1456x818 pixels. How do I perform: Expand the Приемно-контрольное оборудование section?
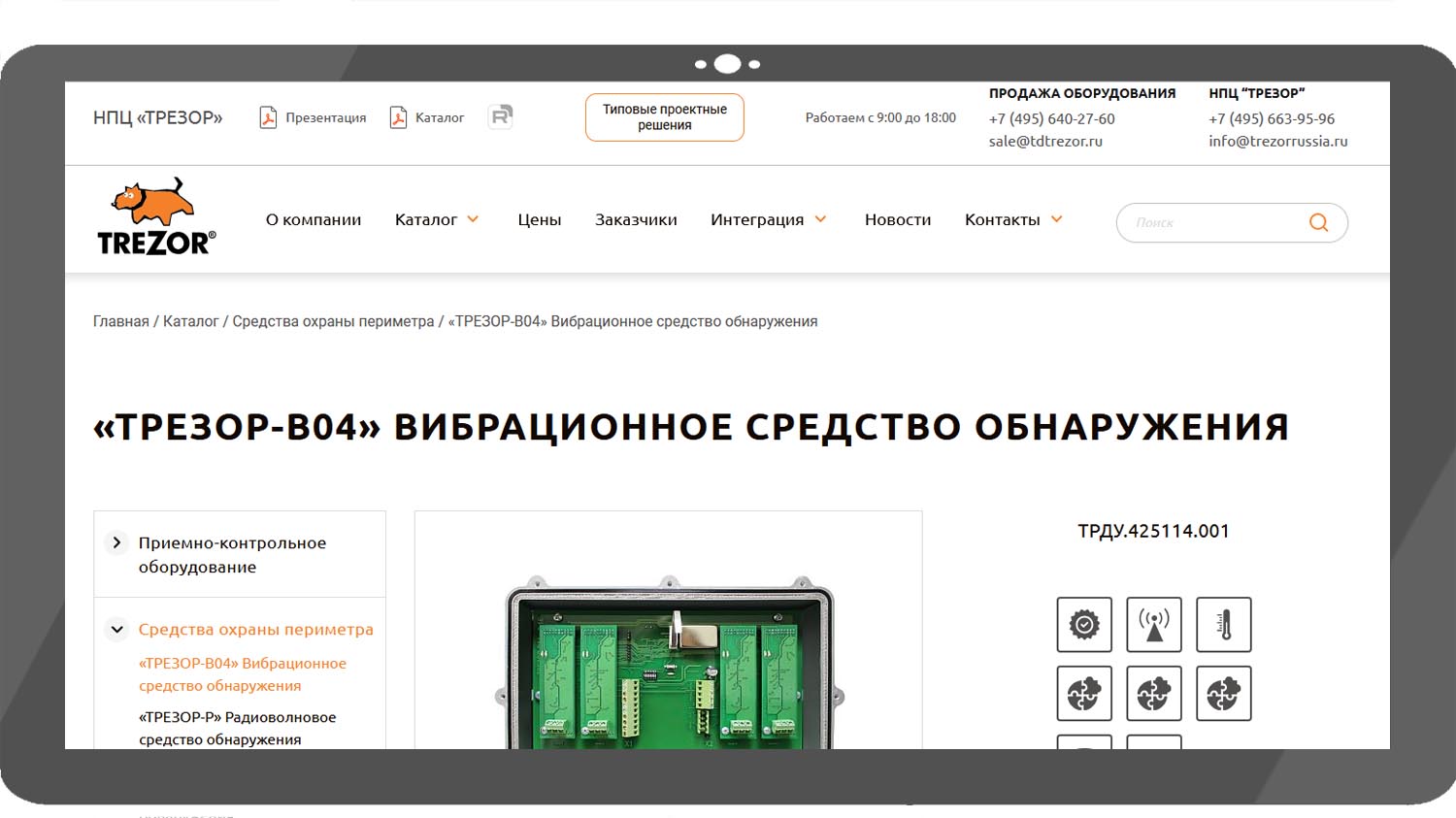tap(116, 542)
